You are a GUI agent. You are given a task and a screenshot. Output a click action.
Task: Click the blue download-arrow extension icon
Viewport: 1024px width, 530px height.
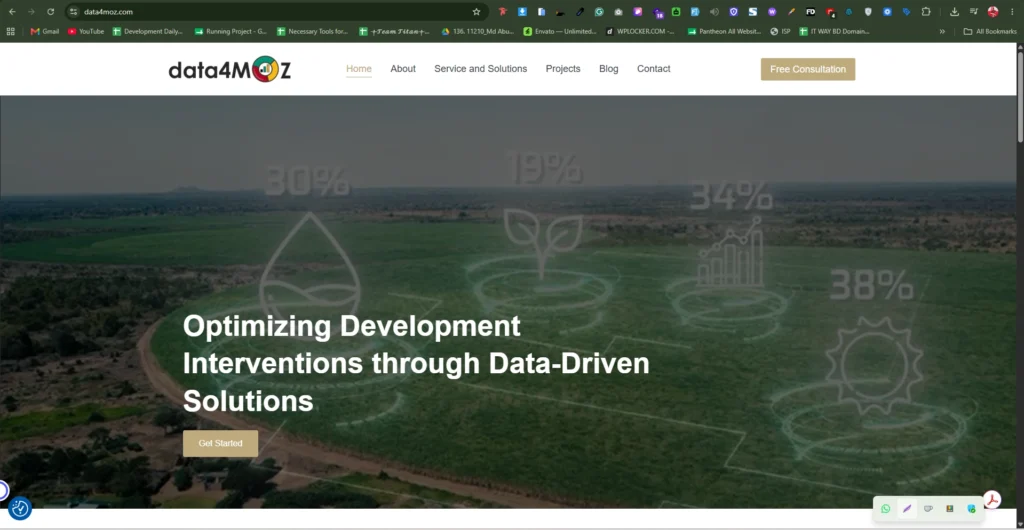click(522, 12)
